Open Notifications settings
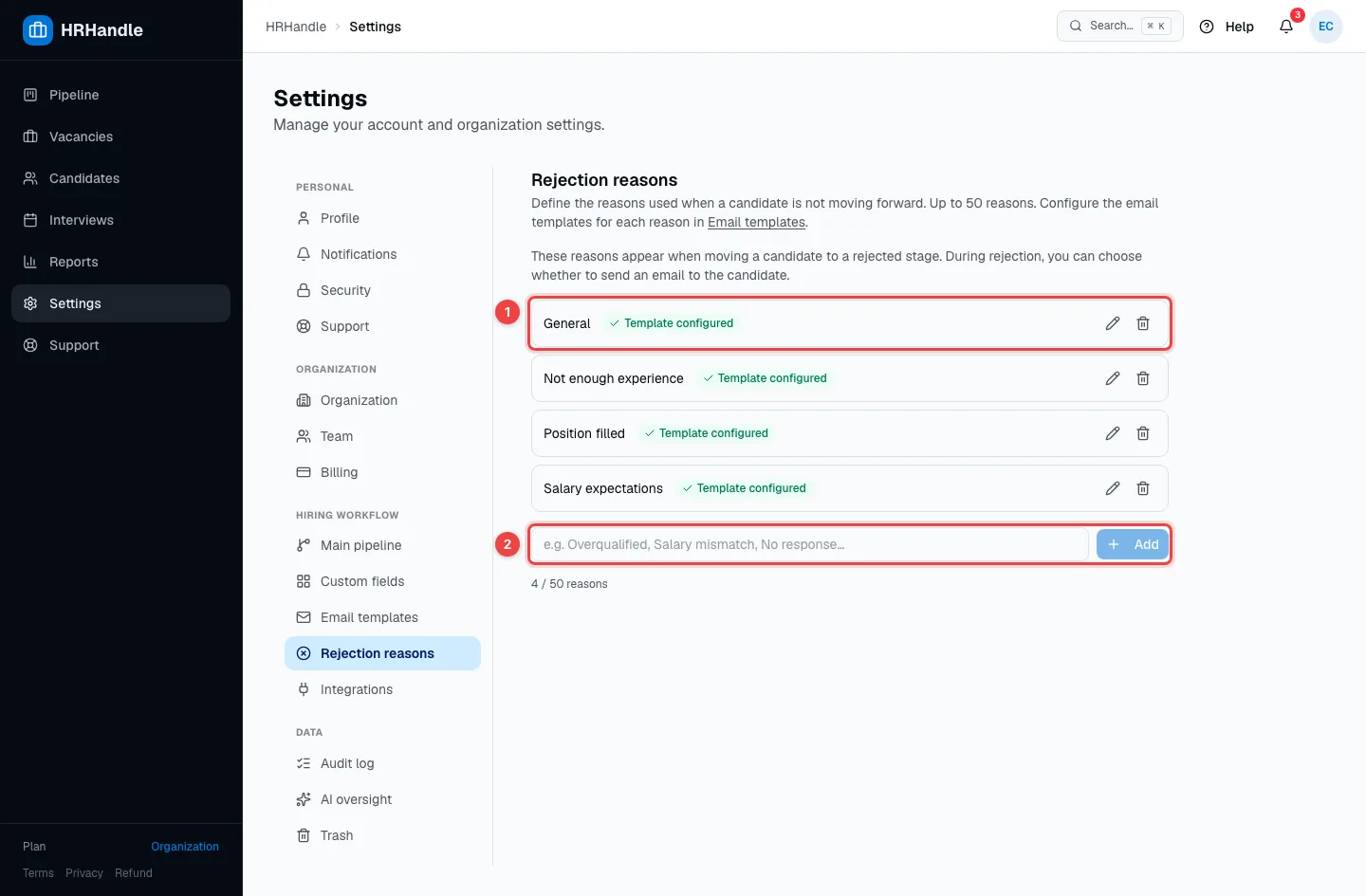This screenshot has height=896, width=1366. [x=382, y=254]
